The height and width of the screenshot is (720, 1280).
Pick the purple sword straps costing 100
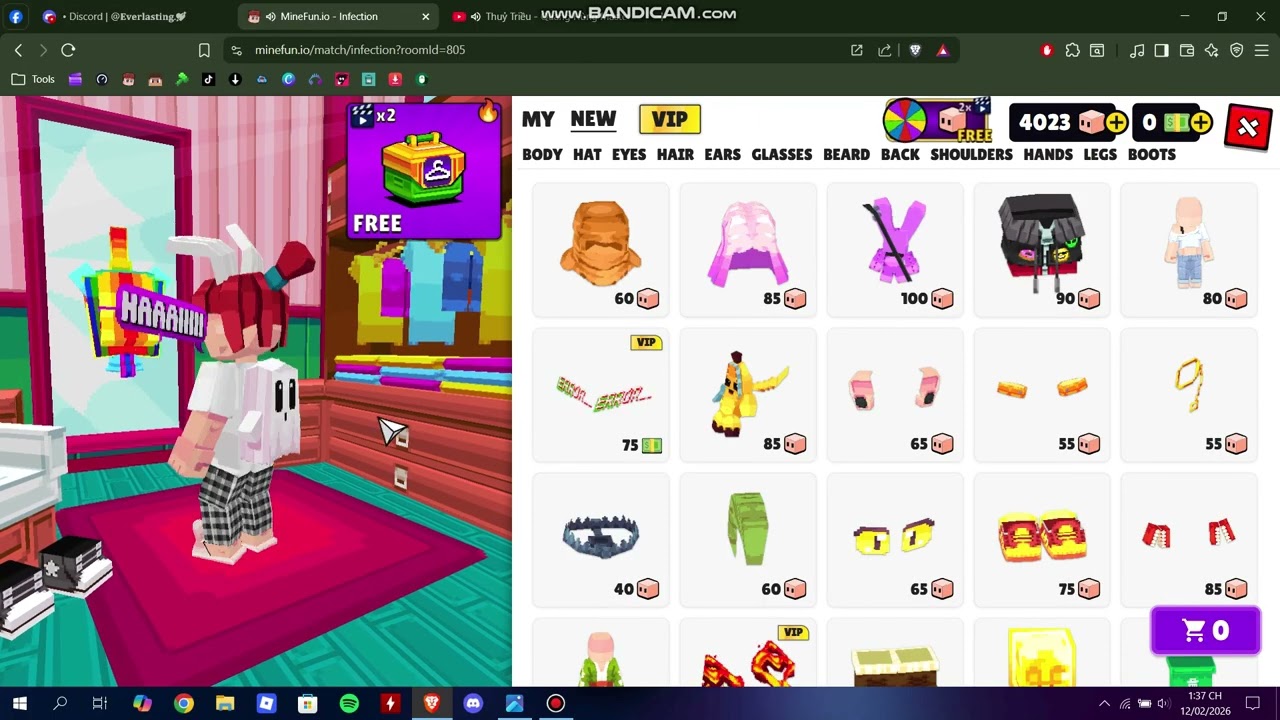pyautogui.click(x=895, y=250)
